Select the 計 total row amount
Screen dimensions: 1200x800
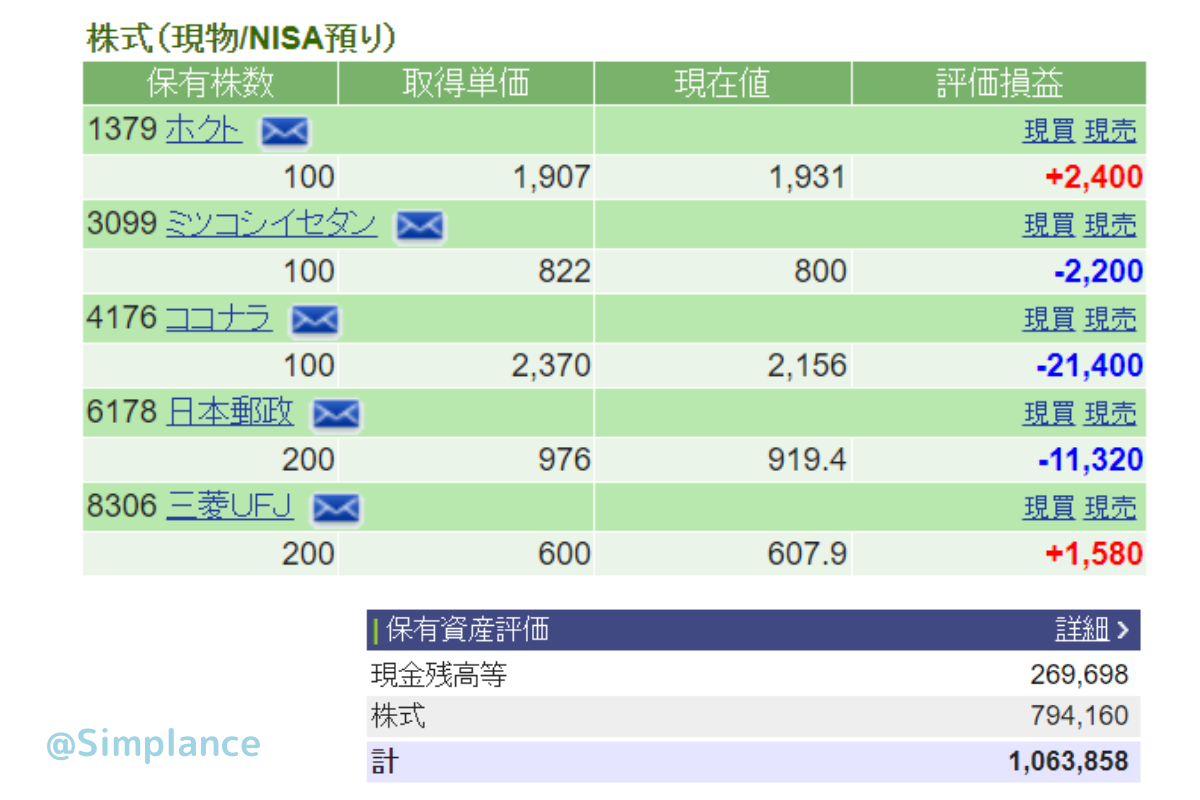coord(1068,762)
